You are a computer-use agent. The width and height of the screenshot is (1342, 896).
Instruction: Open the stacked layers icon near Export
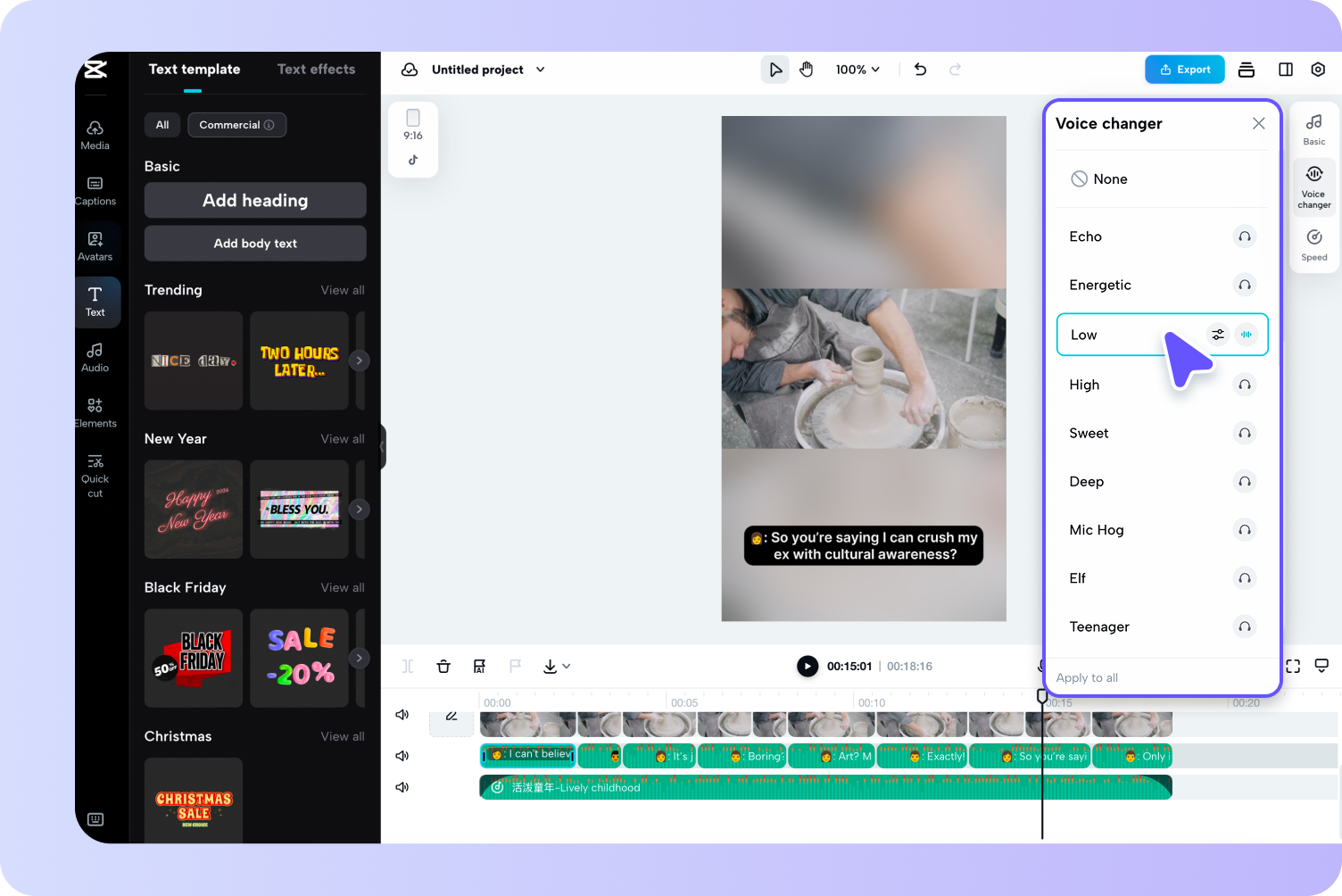1247,70
